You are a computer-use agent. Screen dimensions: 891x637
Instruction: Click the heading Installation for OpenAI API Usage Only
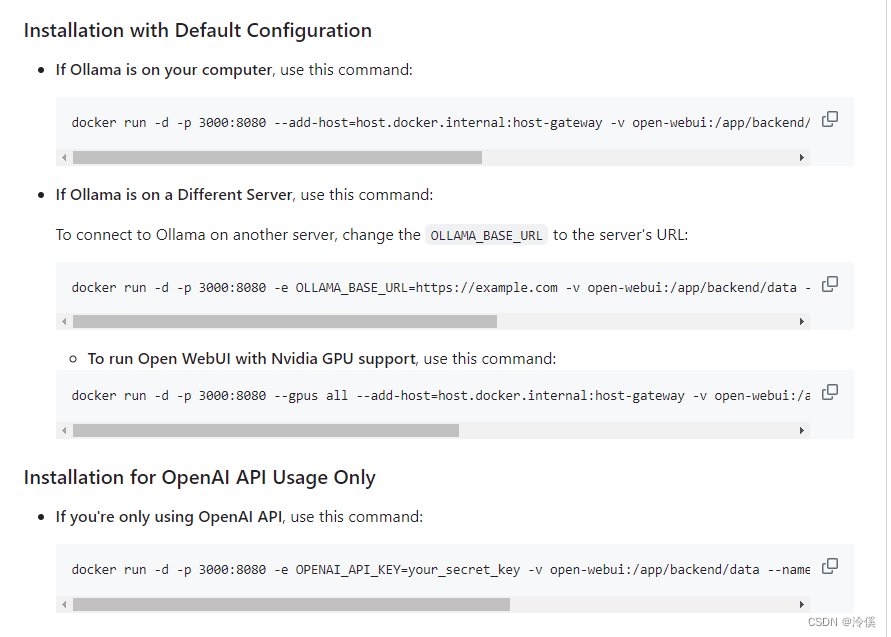click(x=200, y=477)
